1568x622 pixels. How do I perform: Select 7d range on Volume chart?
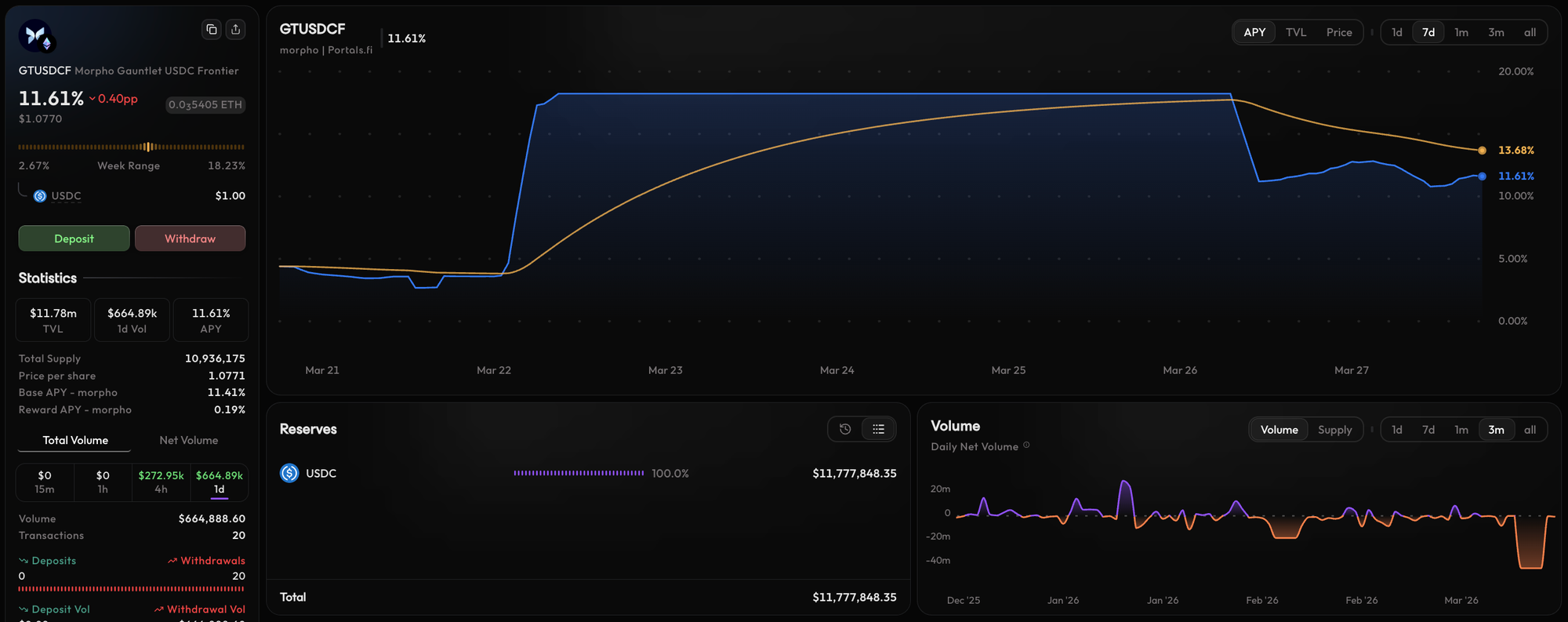[1428, 430]
